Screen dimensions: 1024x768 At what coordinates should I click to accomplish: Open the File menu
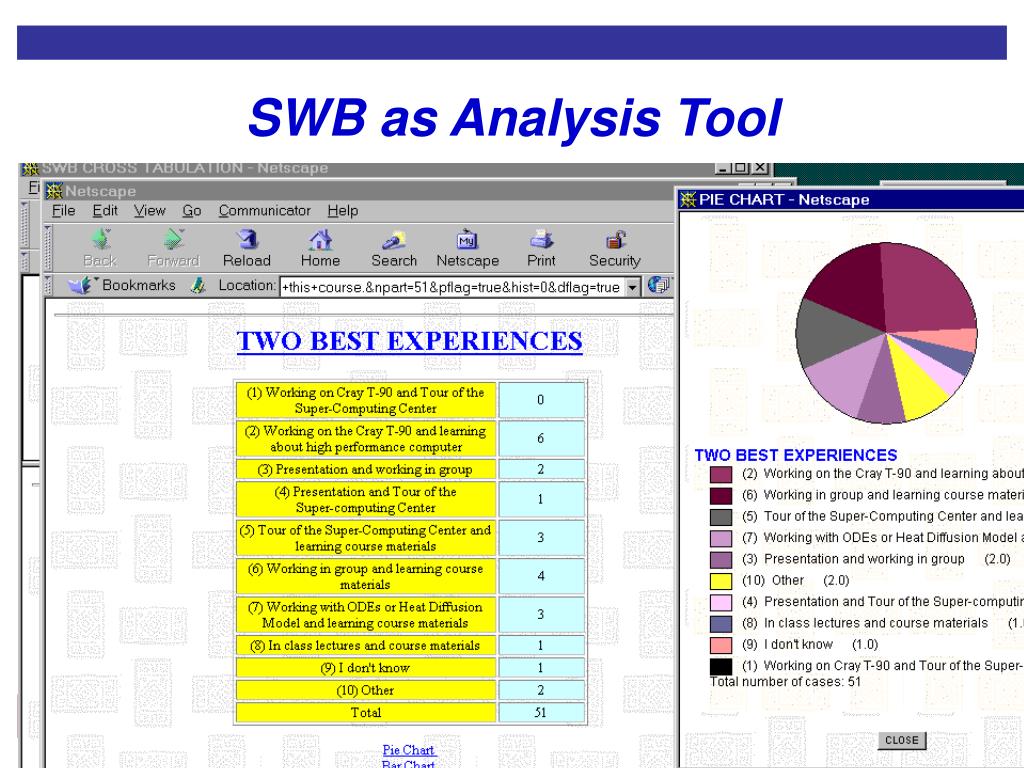pos(63,210)
